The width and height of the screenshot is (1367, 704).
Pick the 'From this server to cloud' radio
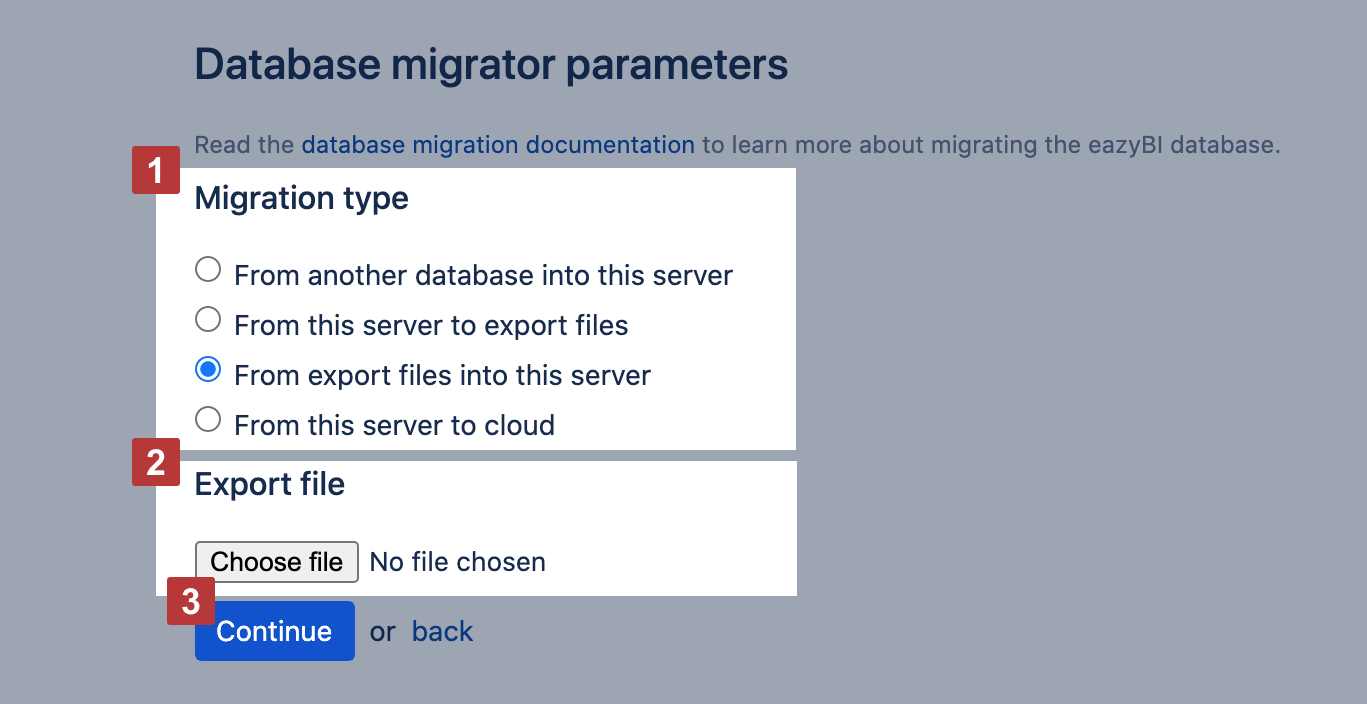coord(208,420)
